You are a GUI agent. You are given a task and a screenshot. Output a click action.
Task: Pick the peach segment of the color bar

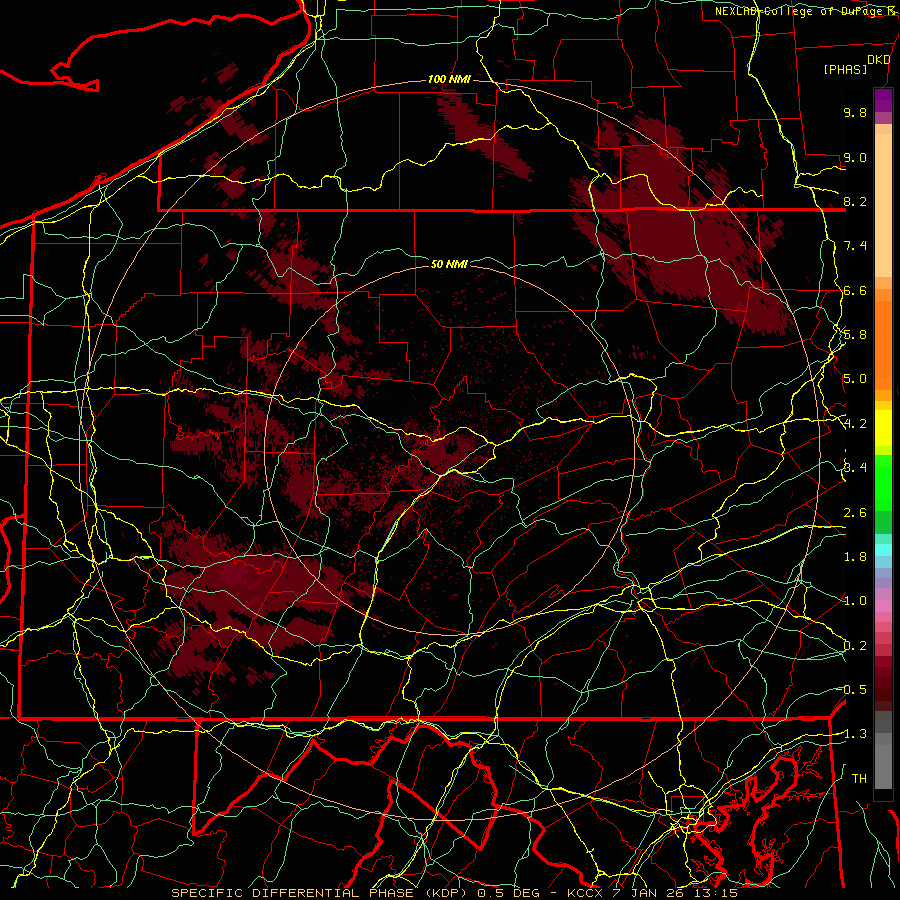point(883,205)
